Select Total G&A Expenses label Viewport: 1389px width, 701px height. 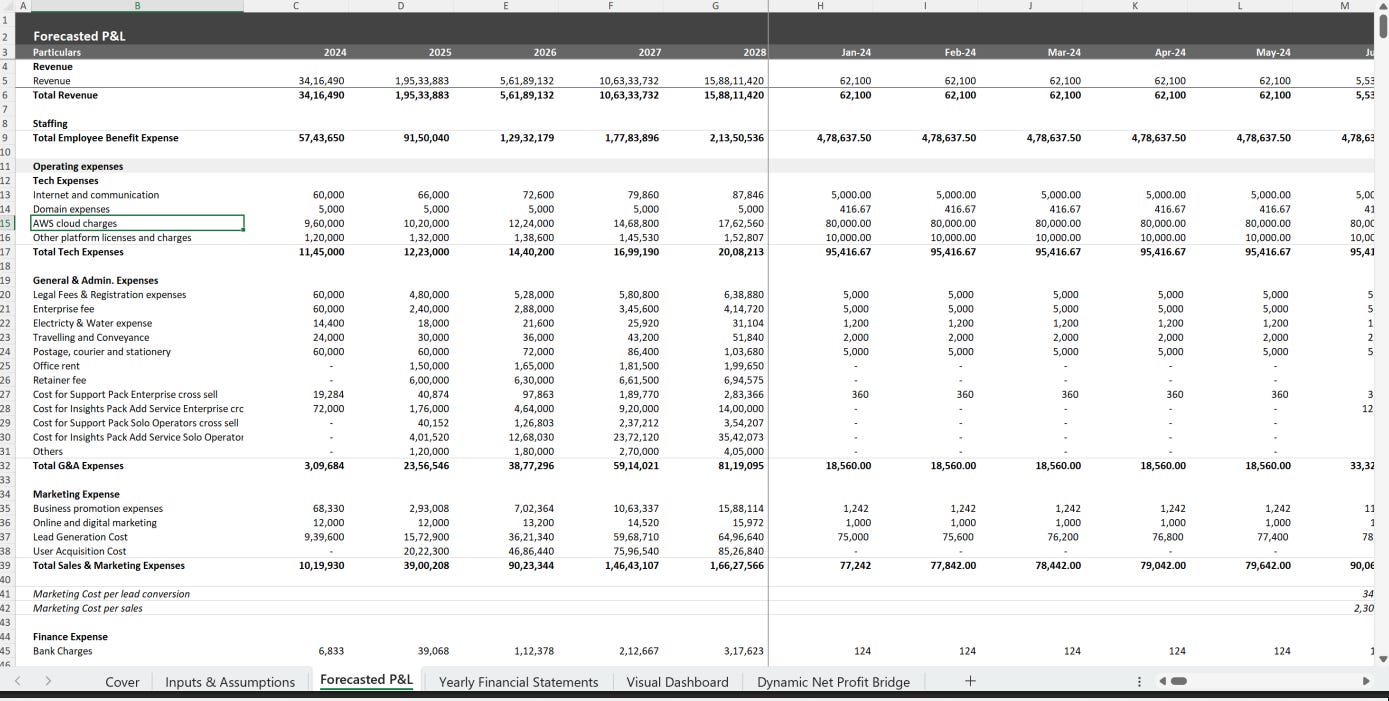78,465
